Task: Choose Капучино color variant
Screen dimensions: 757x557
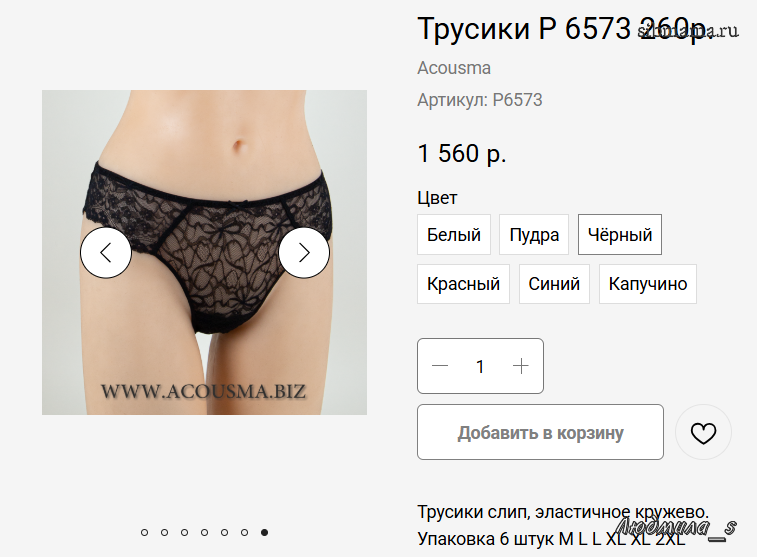Action: click(x=648, y=284)
